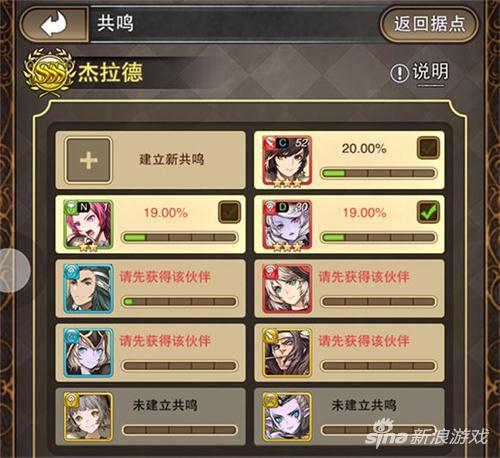The image size is (500, 458).
Task: Tap the back arrow icon
Action: click(53, 24)
